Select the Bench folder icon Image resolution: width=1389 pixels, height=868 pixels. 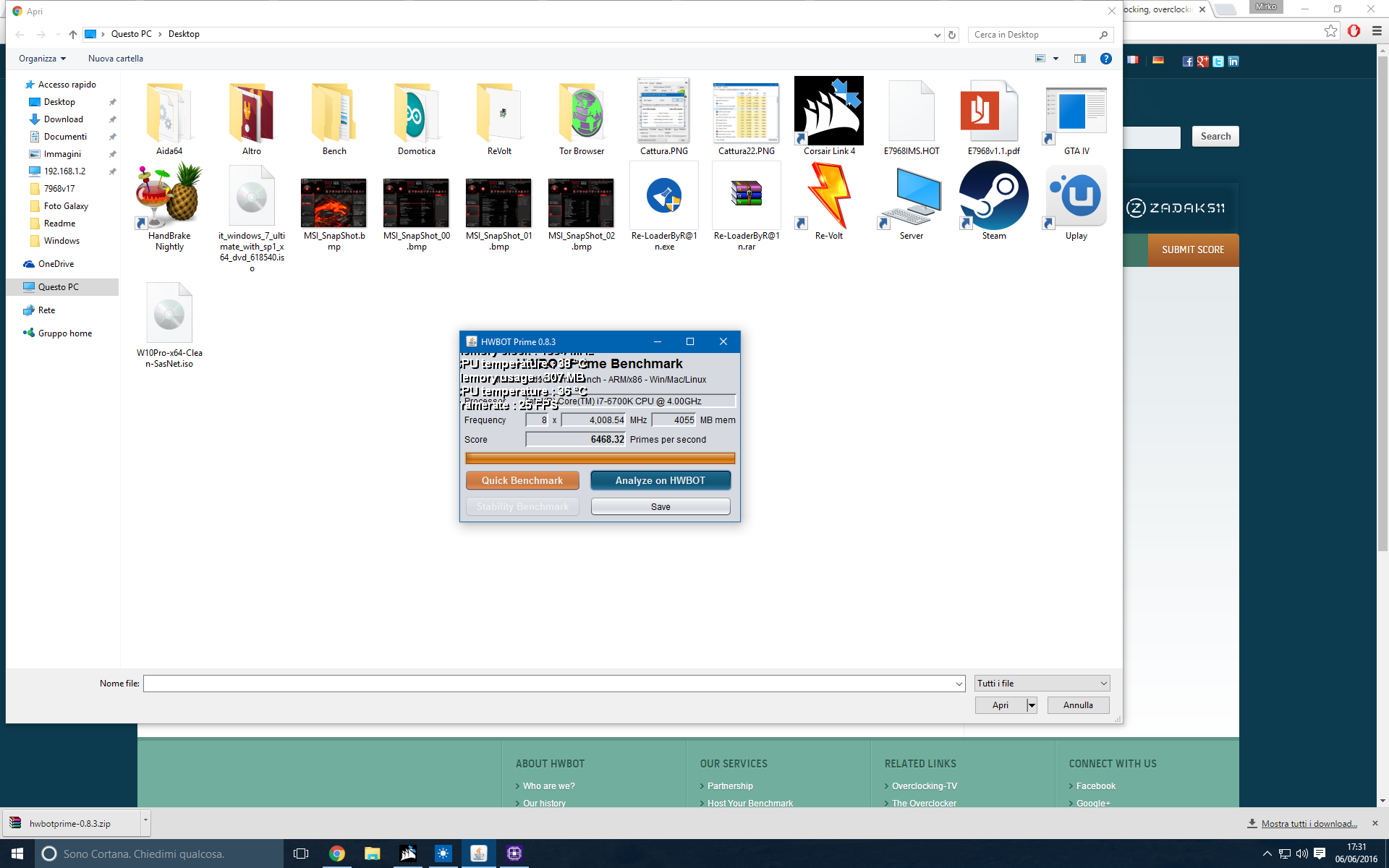334,112
